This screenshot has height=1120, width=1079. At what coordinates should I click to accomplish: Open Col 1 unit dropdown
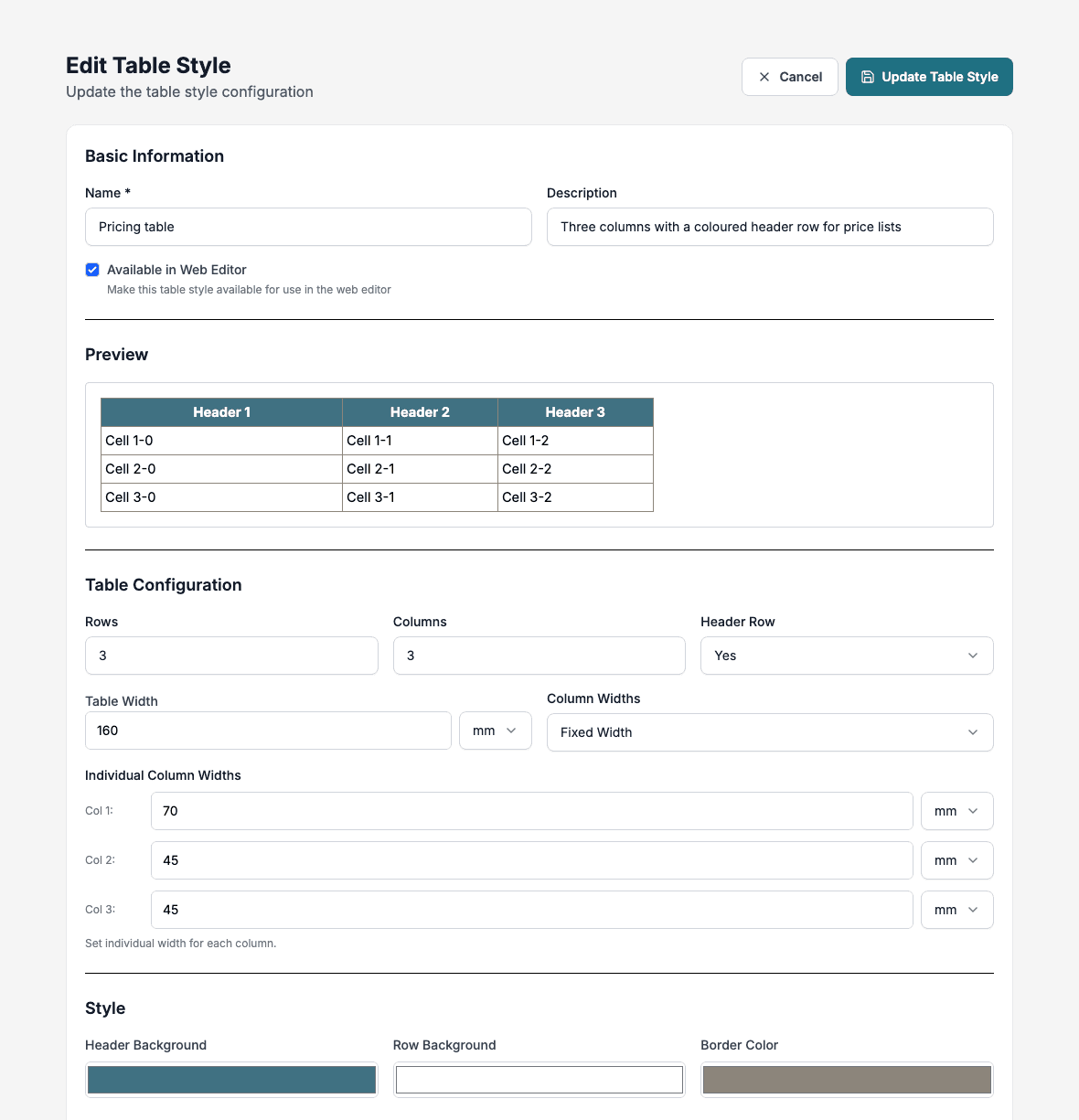point(957,811)
